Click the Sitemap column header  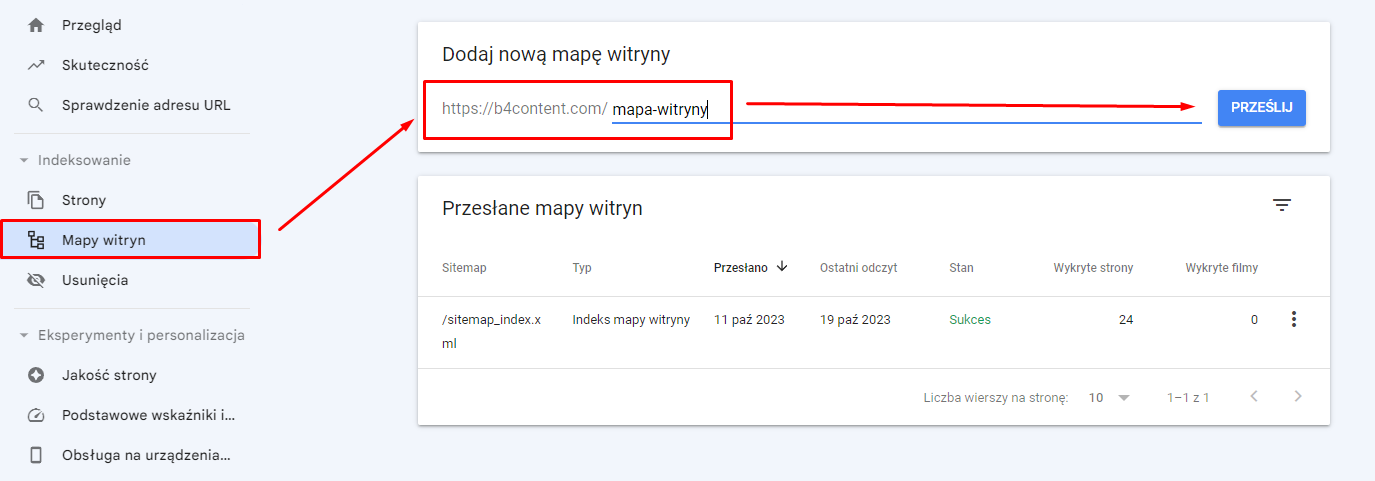point(464,268)
